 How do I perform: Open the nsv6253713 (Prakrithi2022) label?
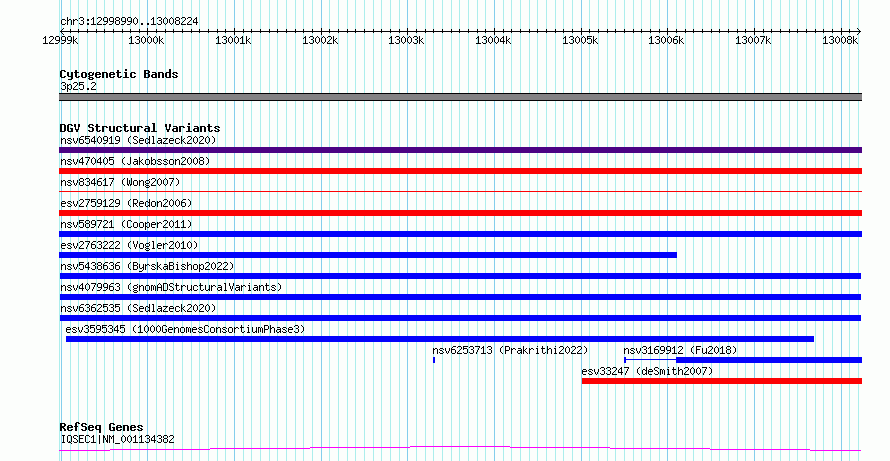(x=510, y=350)
